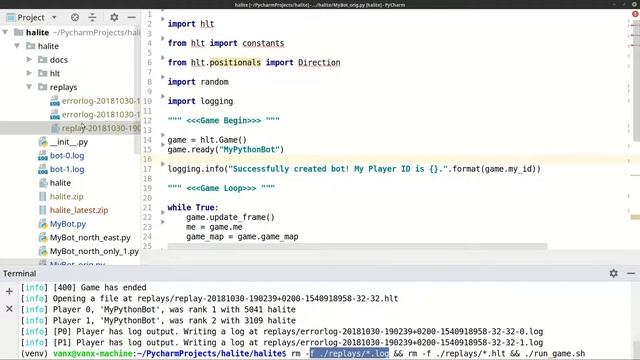Open Terminal settings gear
The image size is (640, 360).
613,273
